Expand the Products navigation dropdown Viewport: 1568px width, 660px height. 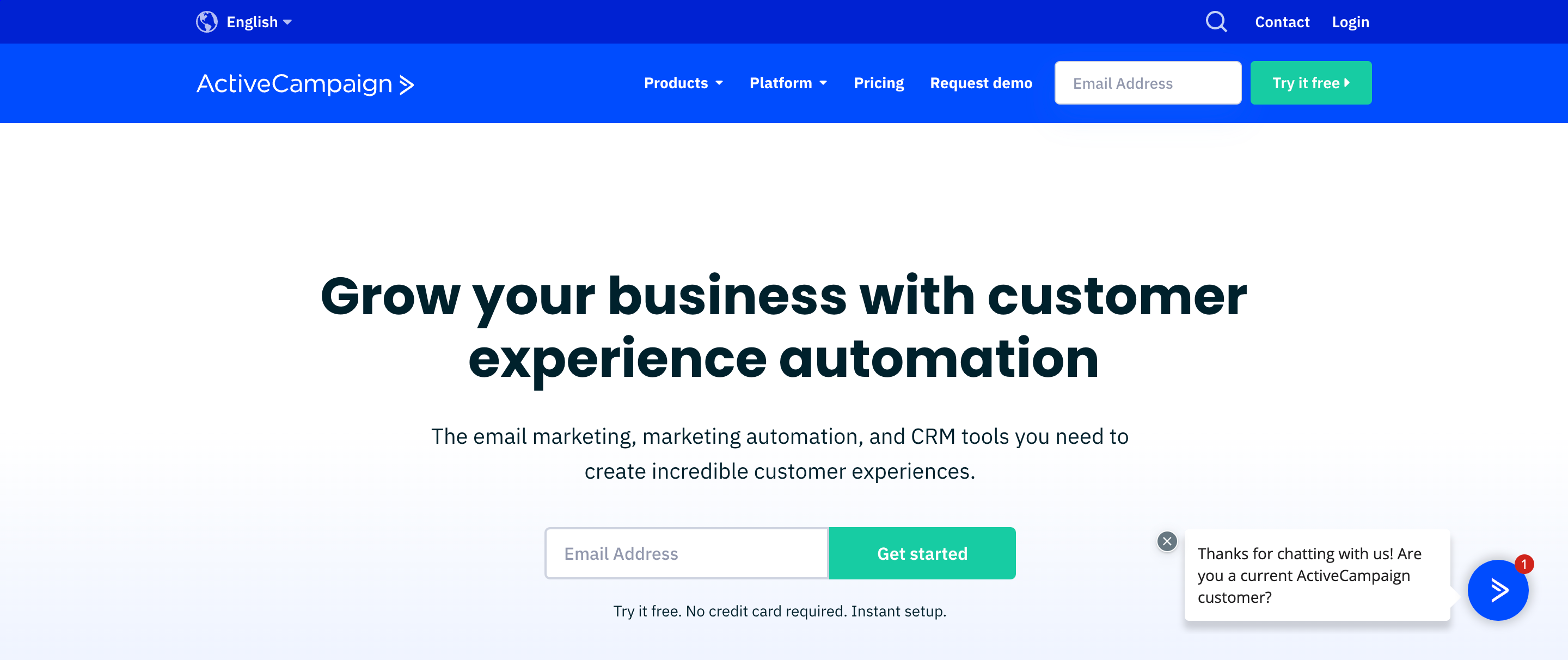tap(684, 83)
